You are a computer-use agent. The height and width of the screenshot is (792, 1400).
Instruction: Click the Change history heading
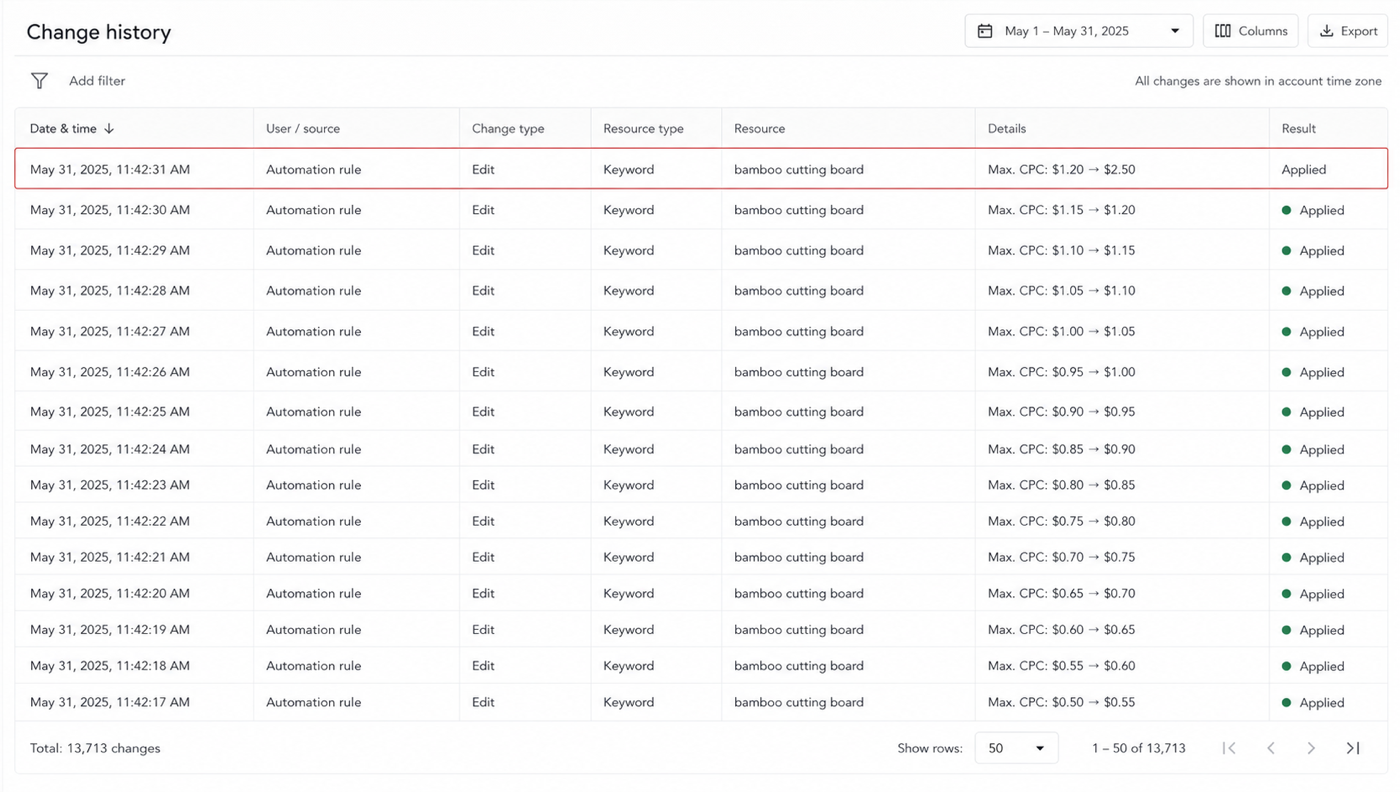pos(99,32)
